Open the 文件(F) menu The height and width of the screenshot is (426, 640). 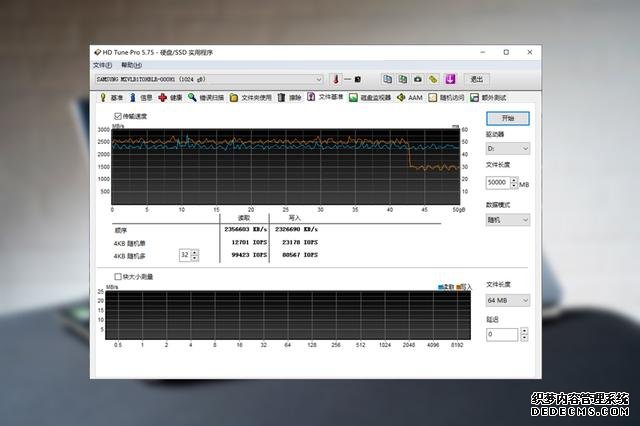pyautogui.click(x=103, y=64)
